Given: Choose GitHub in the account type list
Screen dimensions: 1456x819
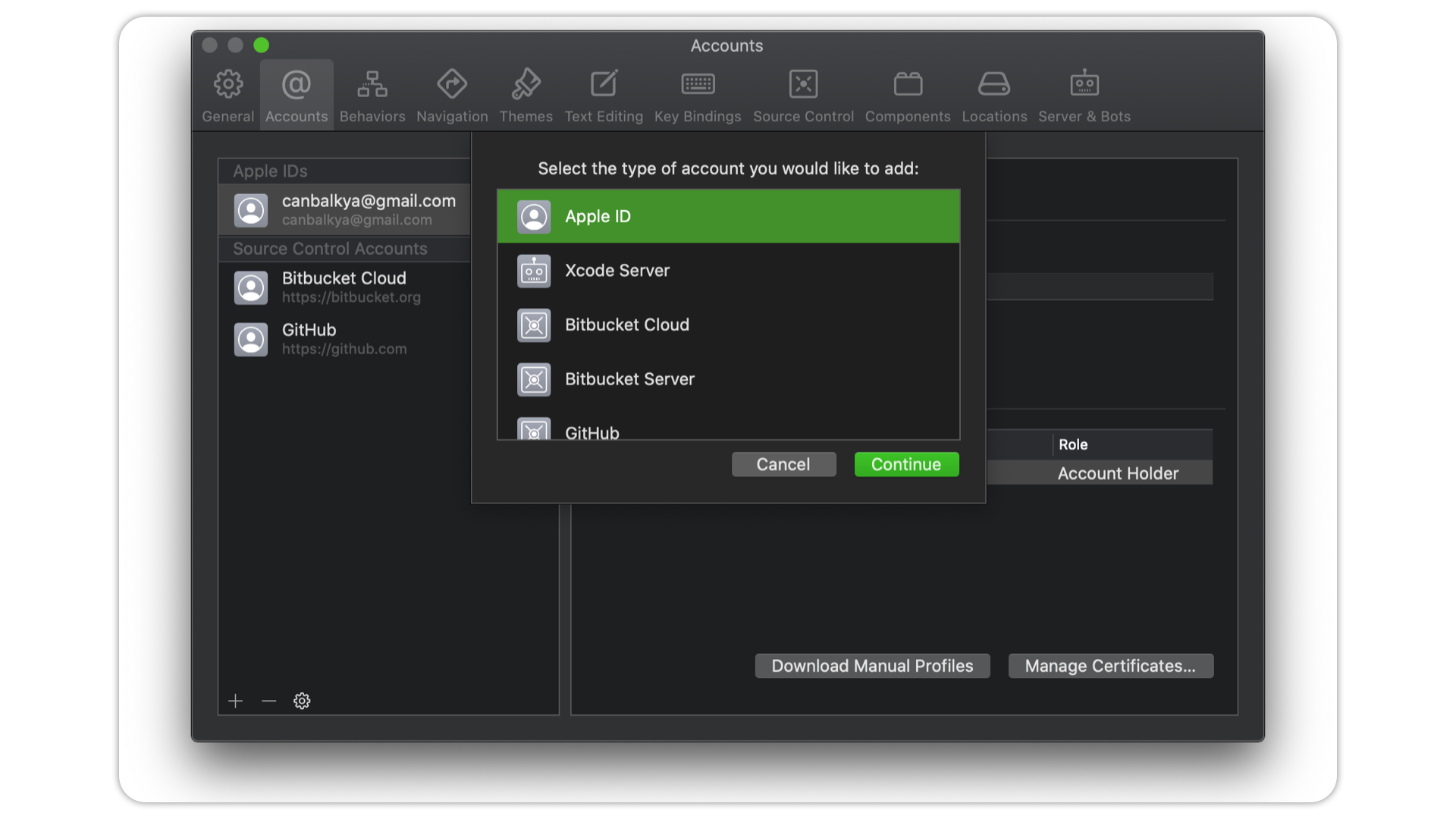Looking at the screenshot, I should pos(729,424).
